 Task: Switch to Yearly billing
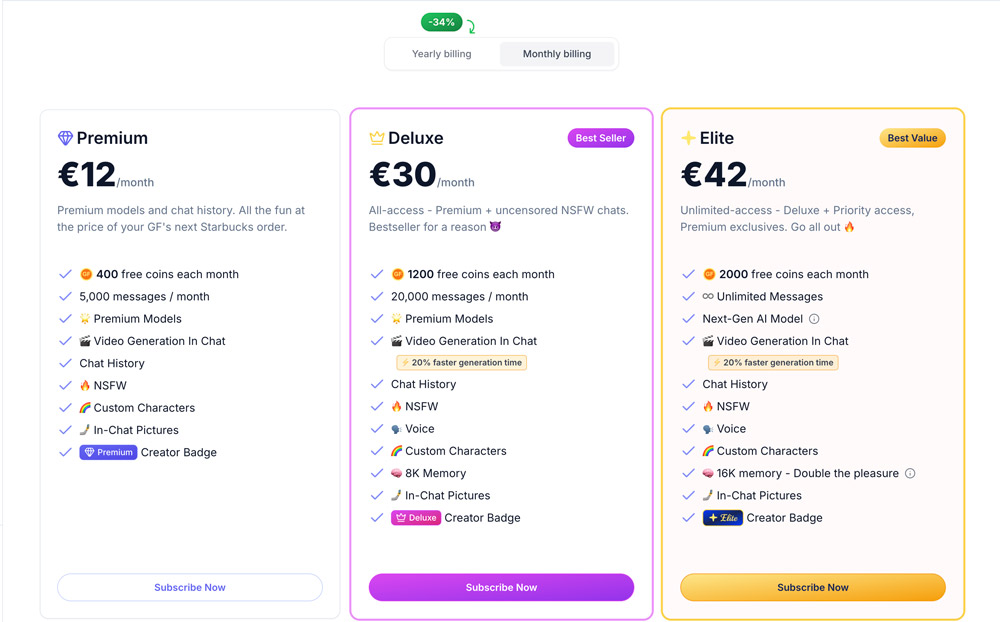(x=443, y=53)
